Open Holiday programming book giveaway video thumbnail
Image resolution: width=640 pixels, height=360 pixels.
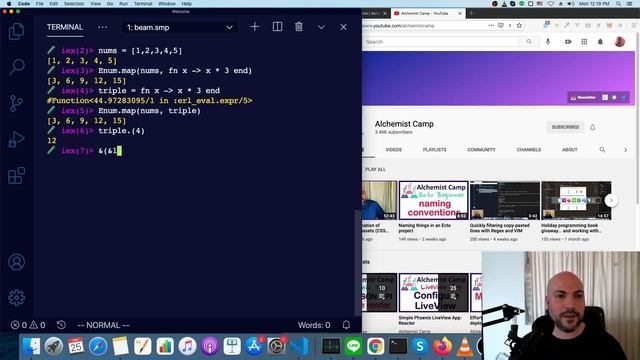[x=576, y=200]
